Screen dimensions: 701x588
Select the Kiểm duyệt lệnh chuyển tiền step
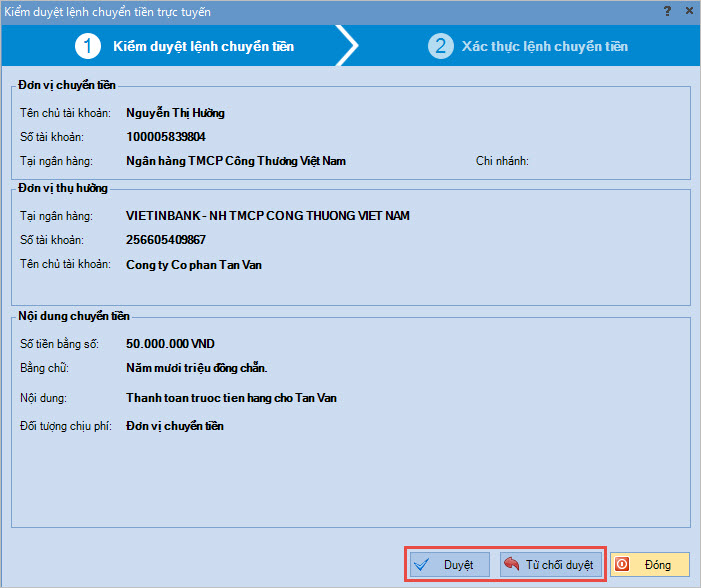(x=203, y=46)
